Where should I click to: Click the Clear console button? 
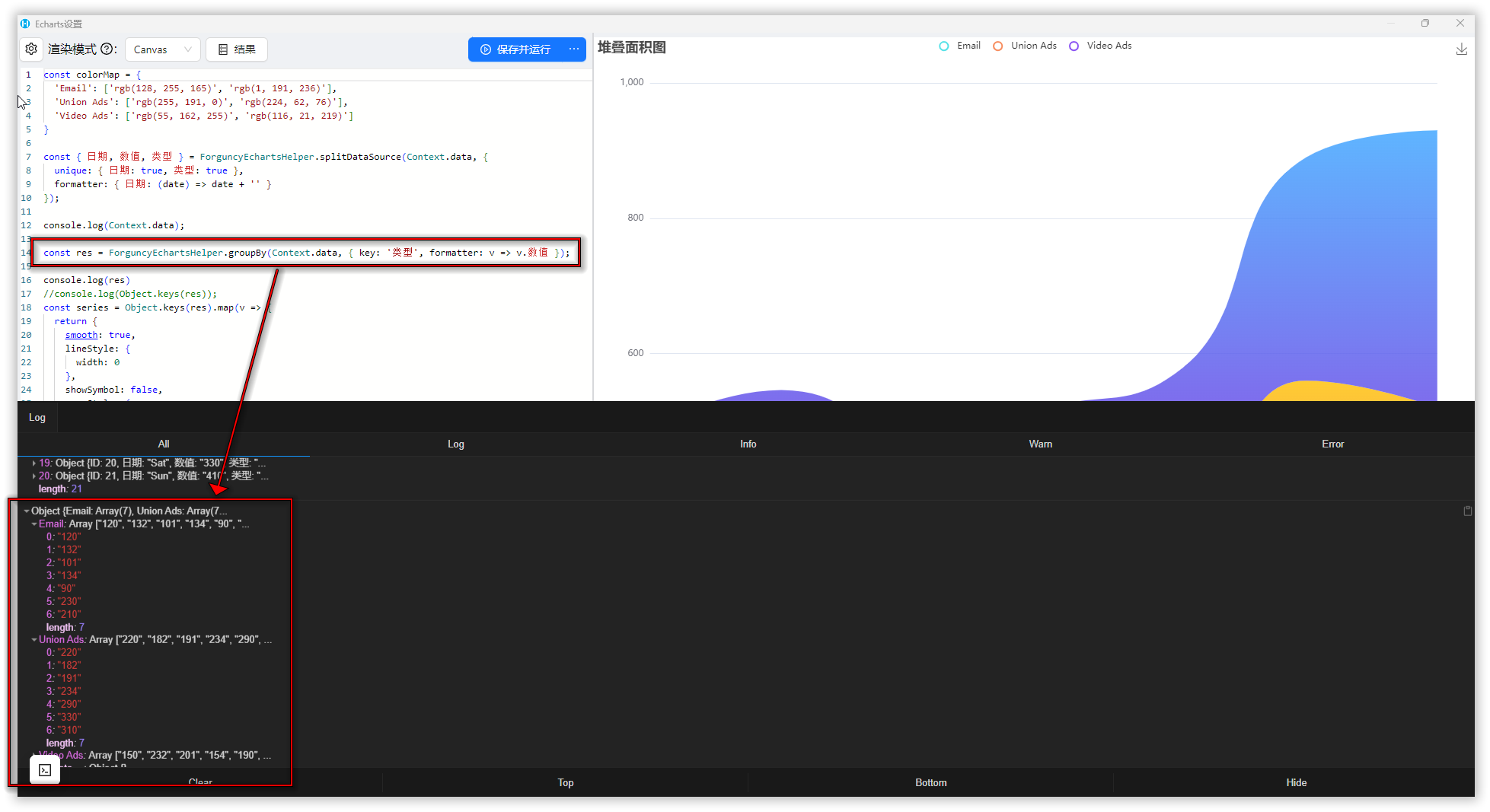[x=200, y=782]
